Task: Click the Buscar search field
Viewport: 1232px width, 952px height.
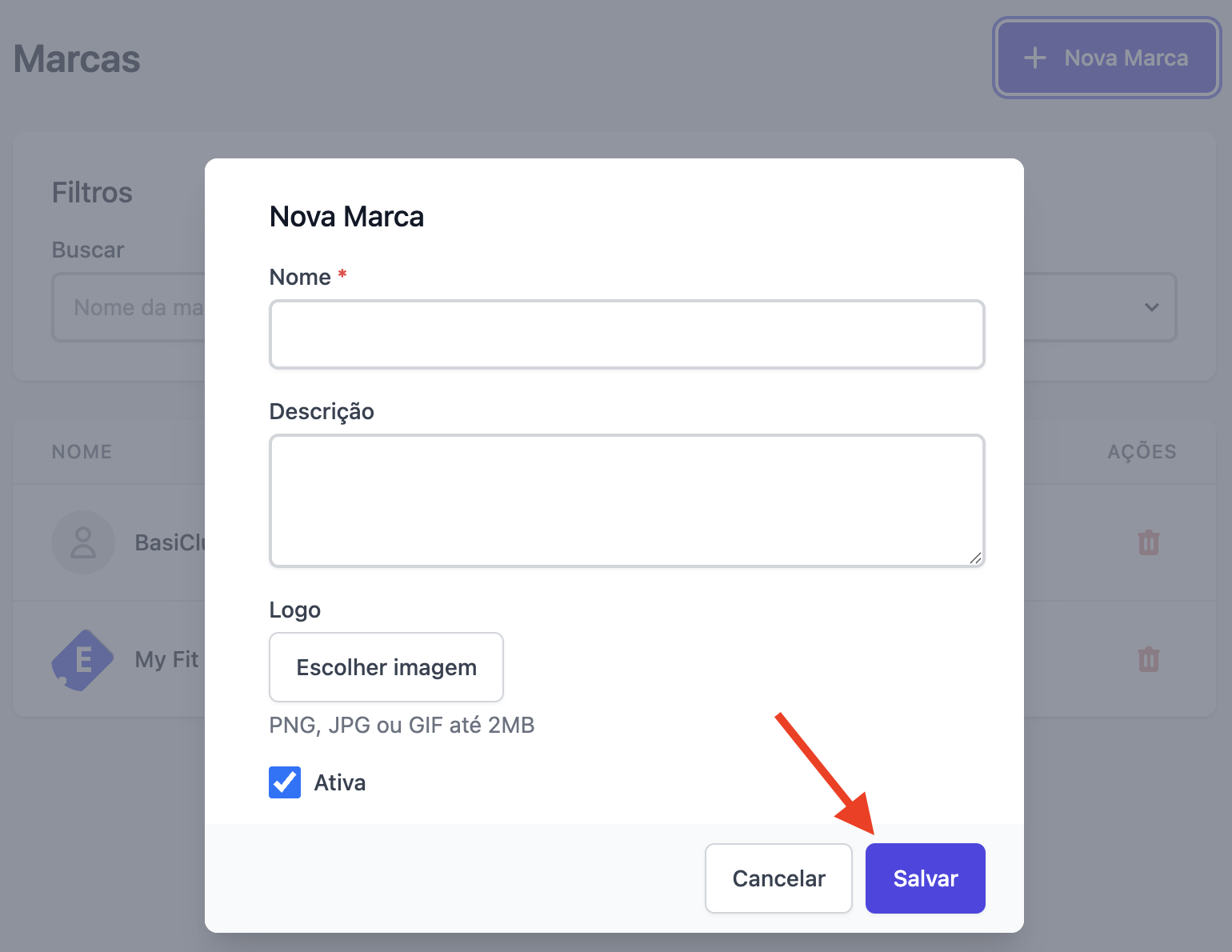Action: tap(130, 307)
